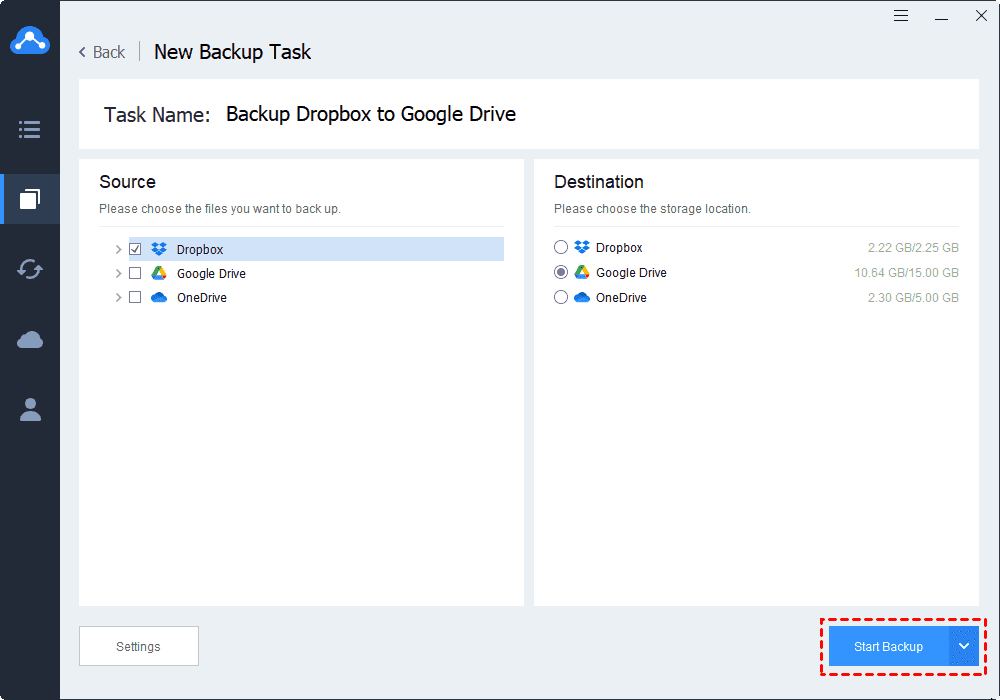Open the cloud storage sidebar icon
This screenshot has width=1000, height=700.
coord(30,340)
